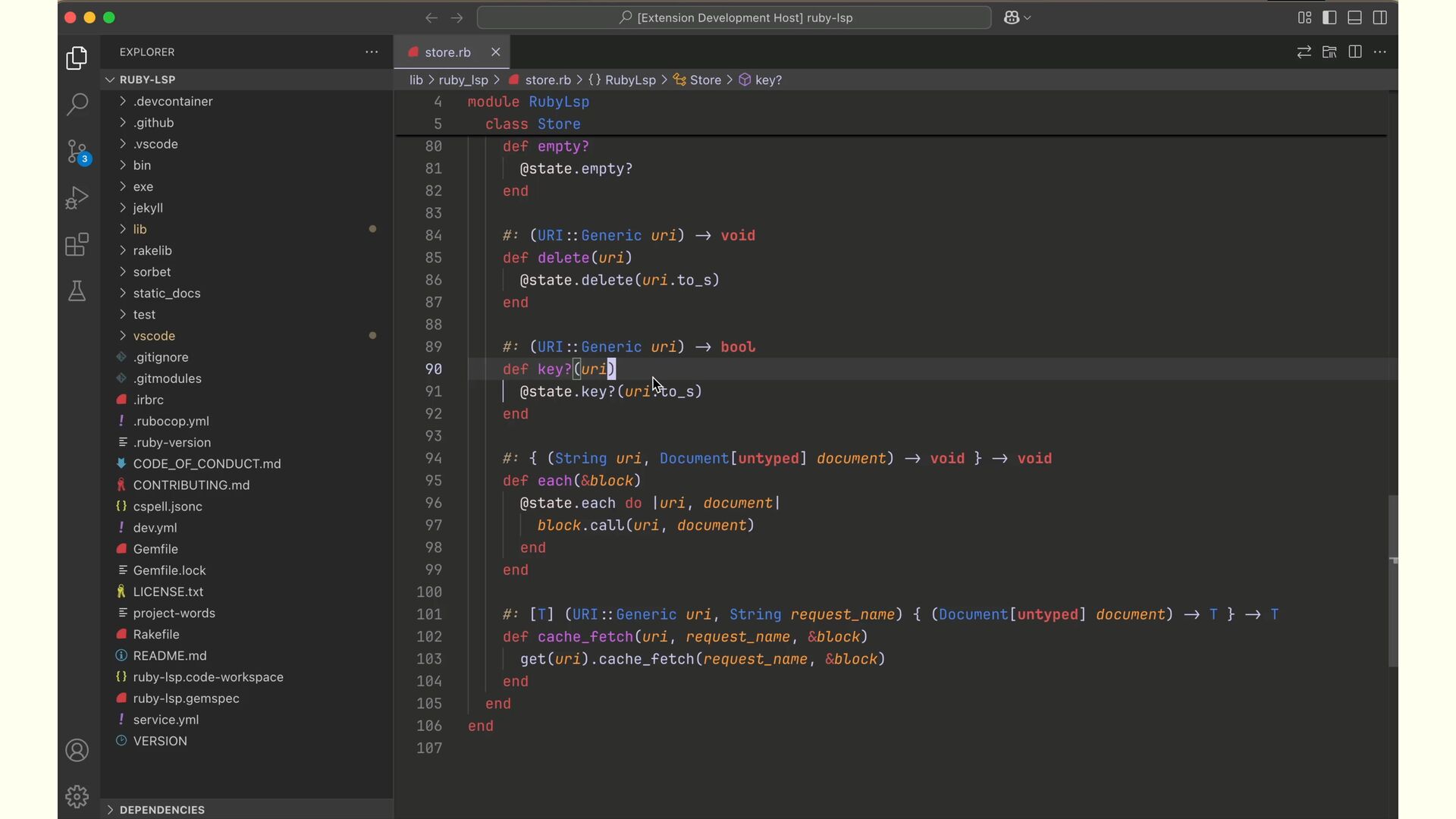Expand the DEPENDENCIES section
Screen dimensions: 1456x819
tap(162, 810)
